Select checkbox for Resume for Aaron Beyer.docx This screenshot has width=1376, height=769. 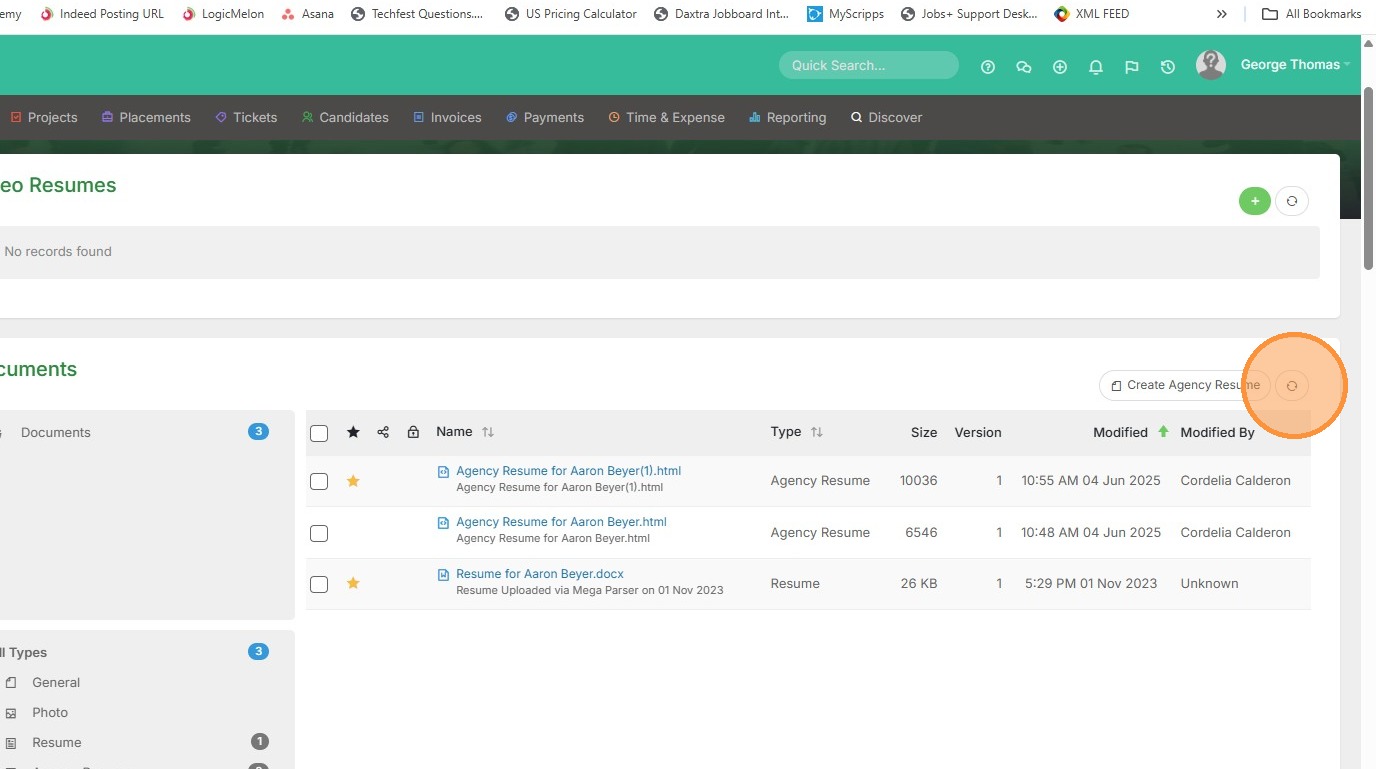click(x=319, y=584)
